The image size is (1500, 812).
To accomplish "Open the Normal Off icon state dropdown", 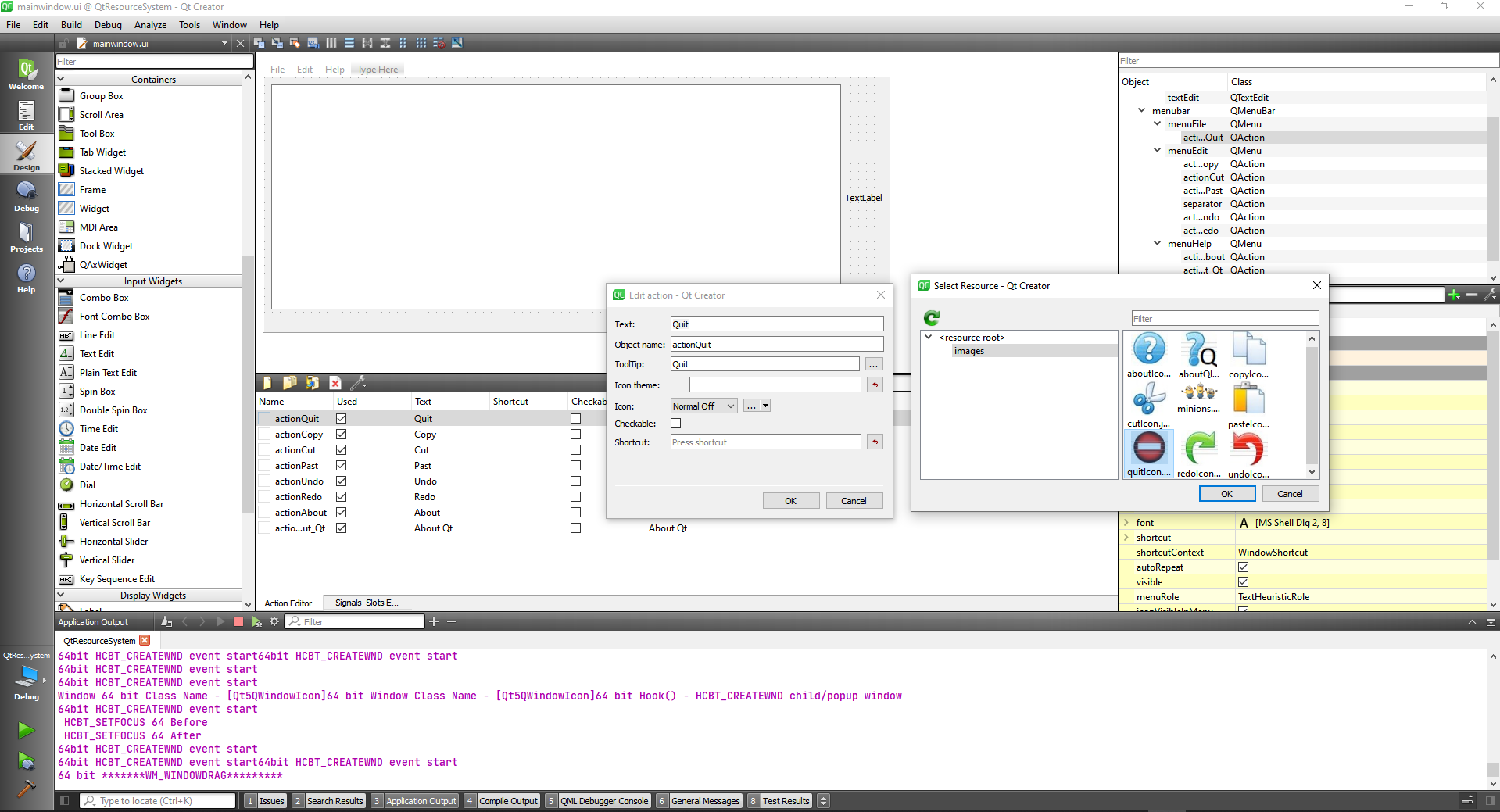I will pos(704,406).
